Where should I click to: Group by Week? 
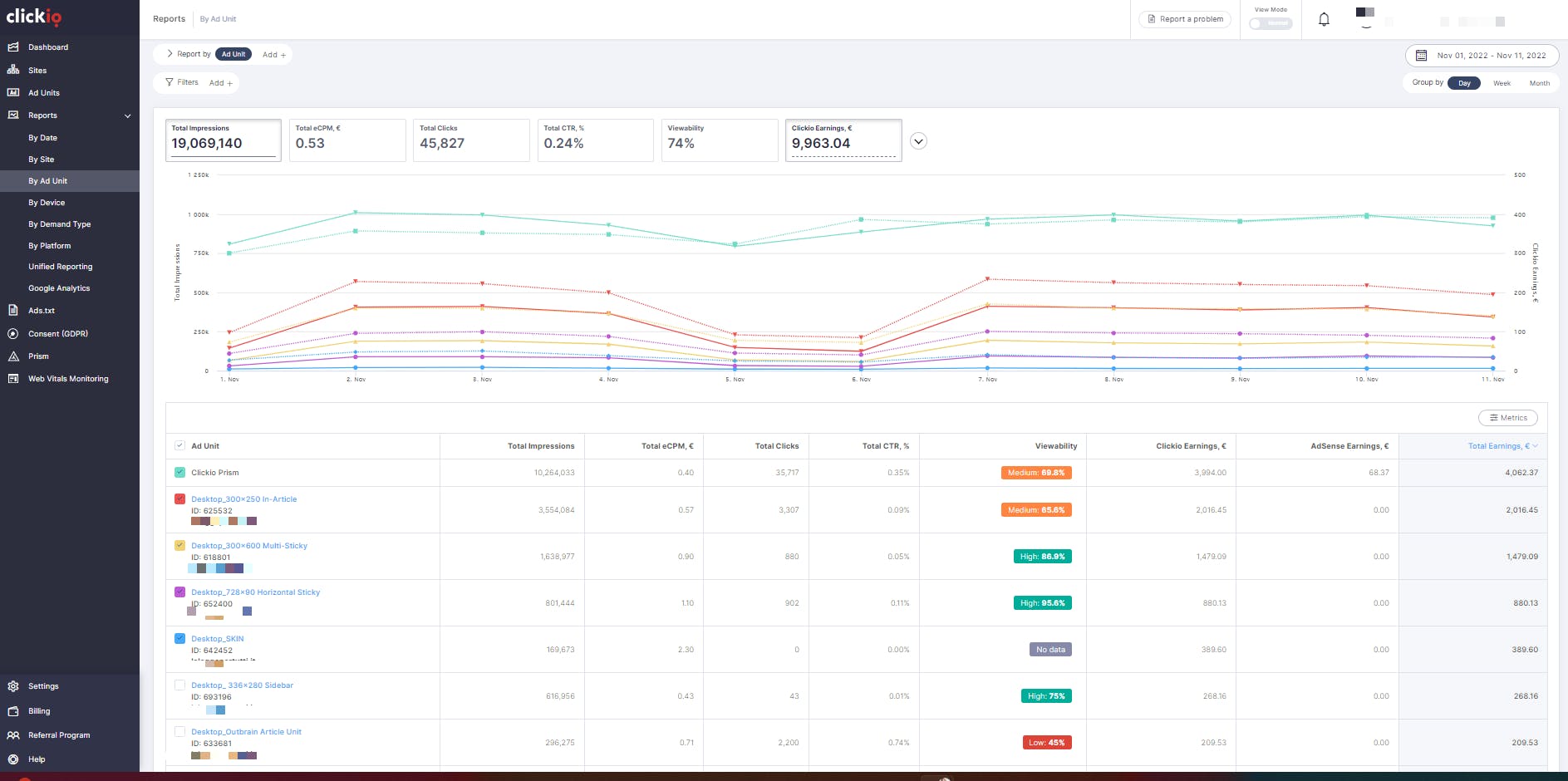coord(1502,83)
